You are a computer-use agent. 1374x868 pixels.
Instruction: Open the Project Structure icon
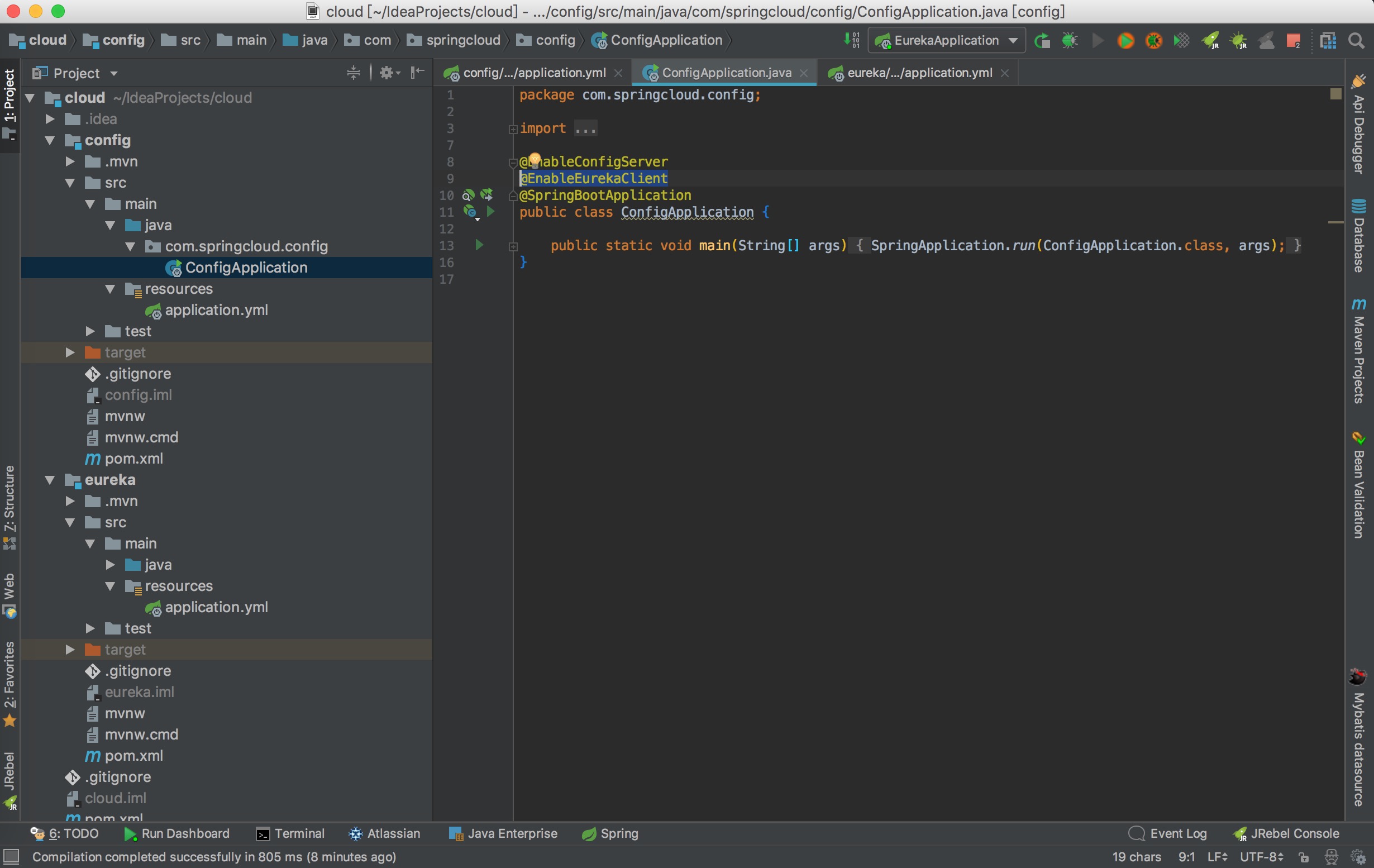pos(1328,41)
